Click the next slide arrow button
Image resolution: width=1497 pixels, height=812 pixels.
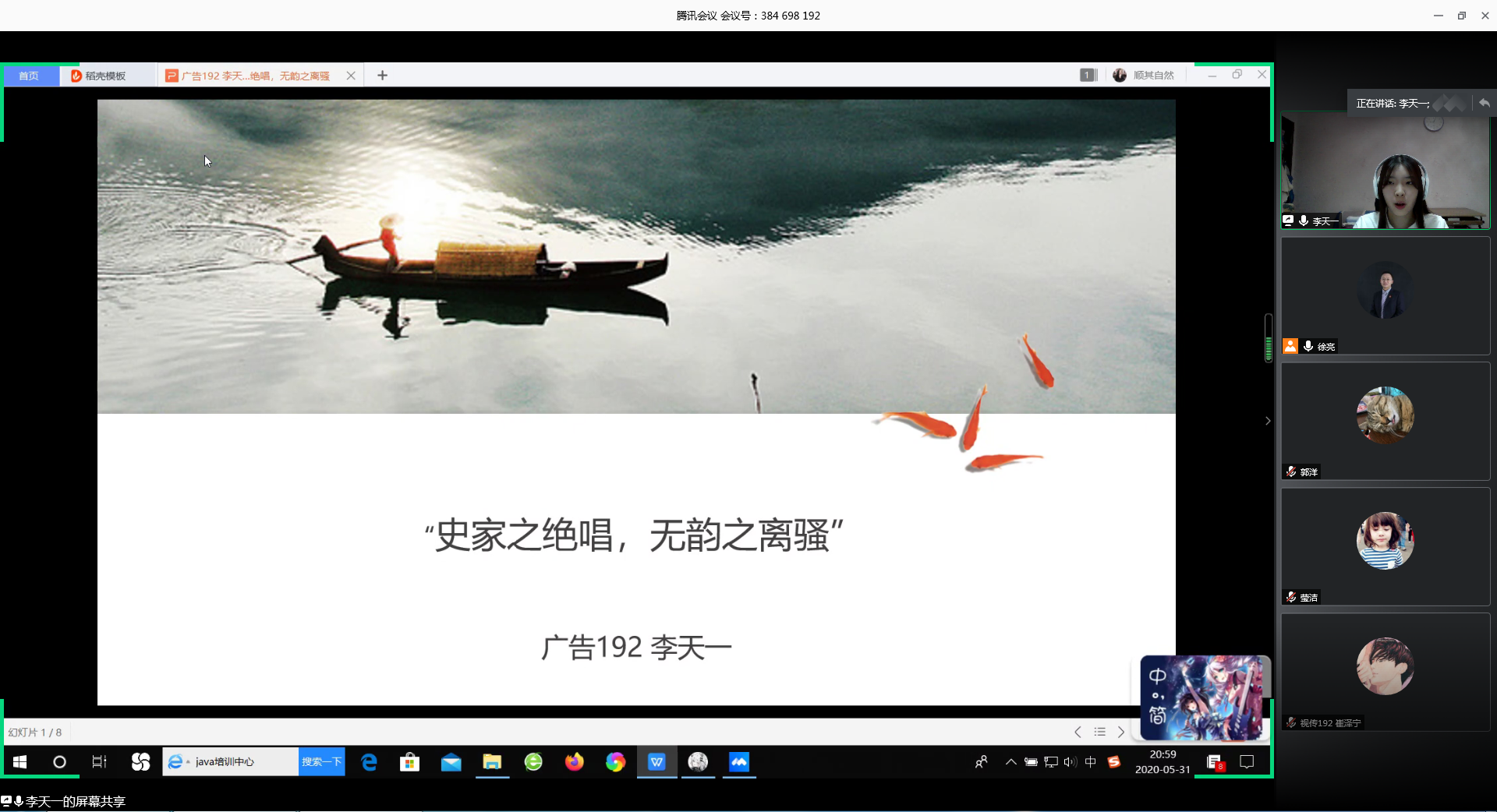click(x=1123, y=732)
